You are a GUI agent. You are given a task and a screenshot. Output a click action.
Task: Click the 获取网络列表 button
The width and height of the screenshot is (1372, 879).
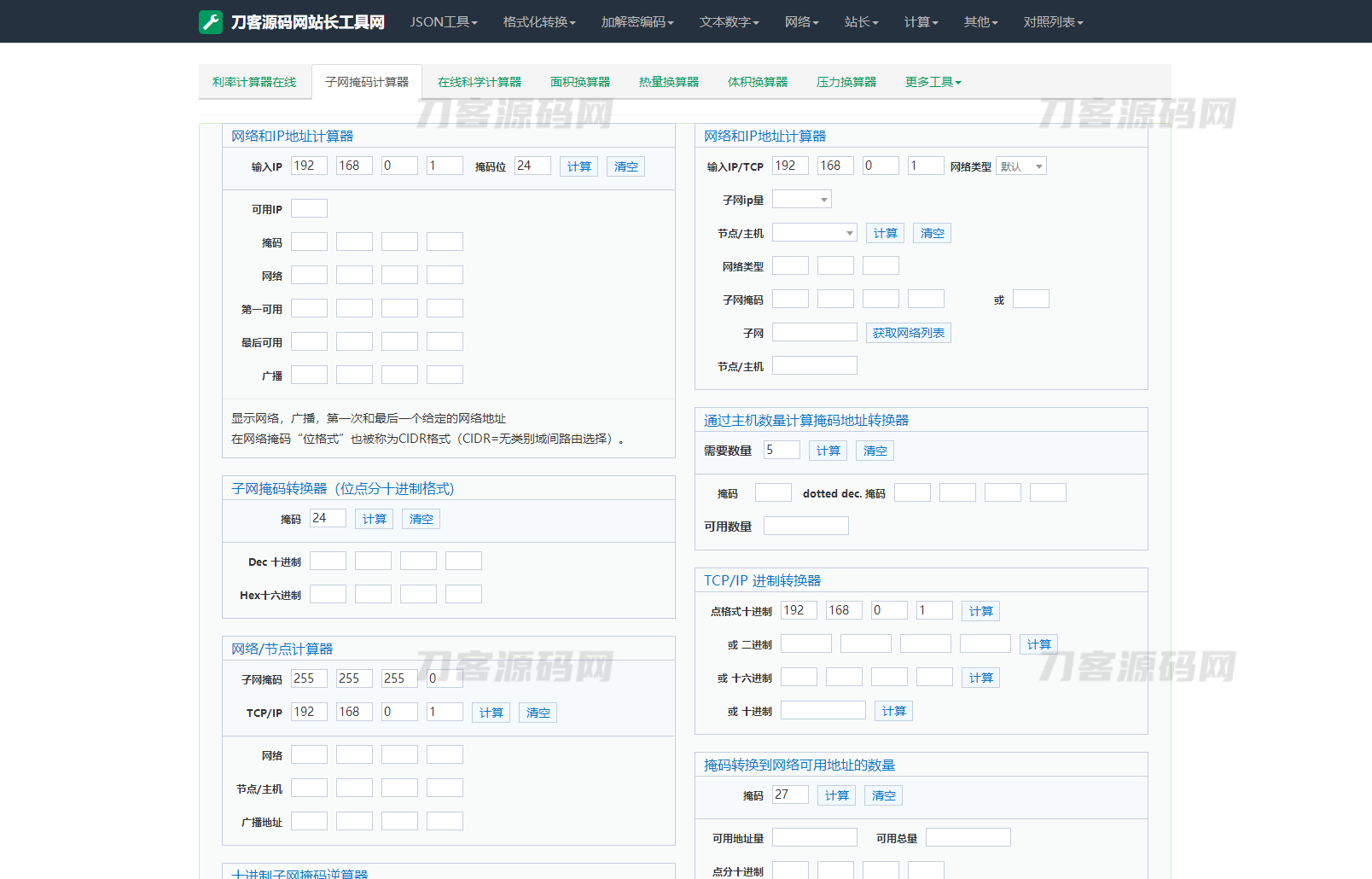tap(908, 333)
